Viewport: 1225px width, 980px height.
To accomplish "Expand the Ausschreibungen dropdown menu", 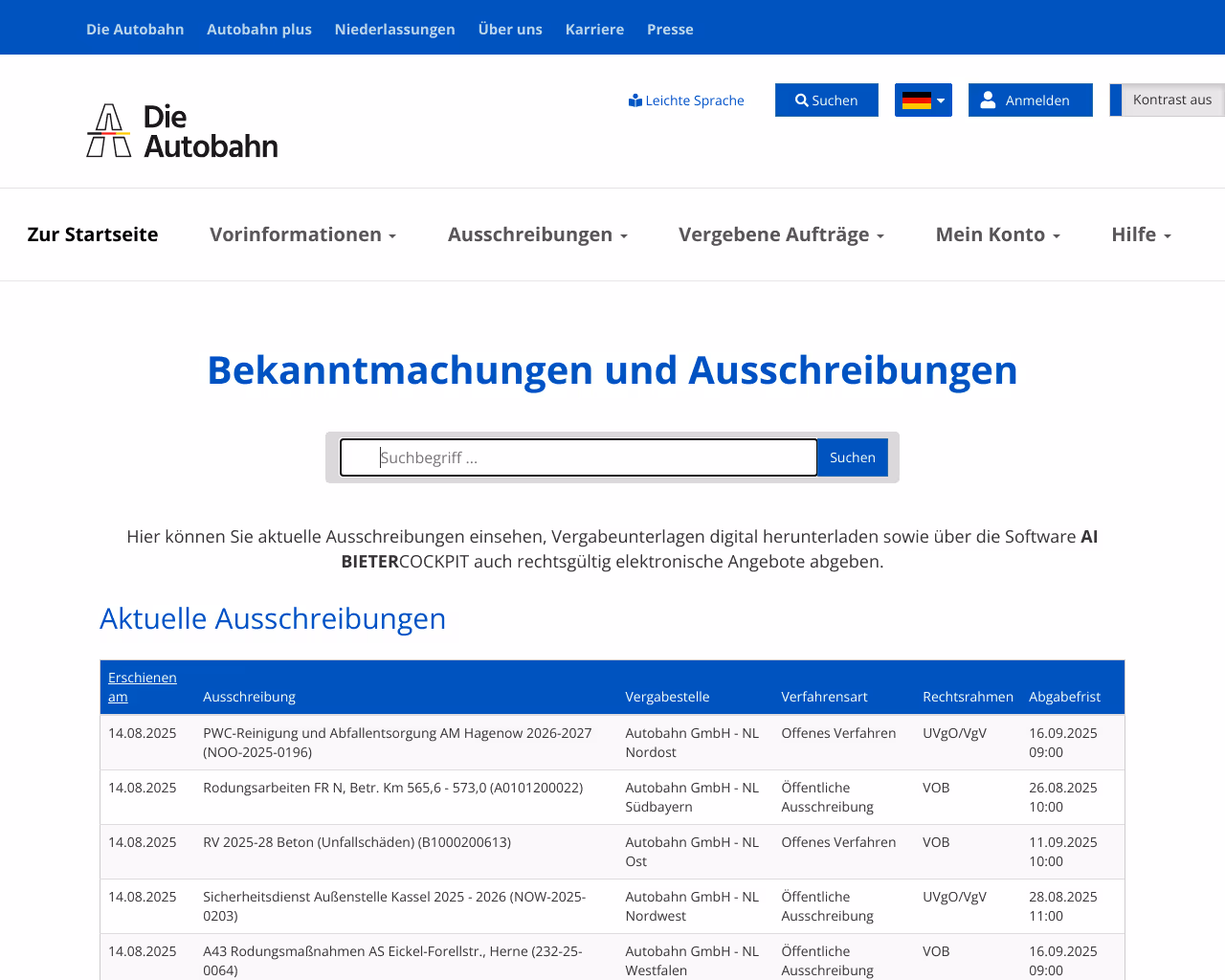I will coord(537,234).
